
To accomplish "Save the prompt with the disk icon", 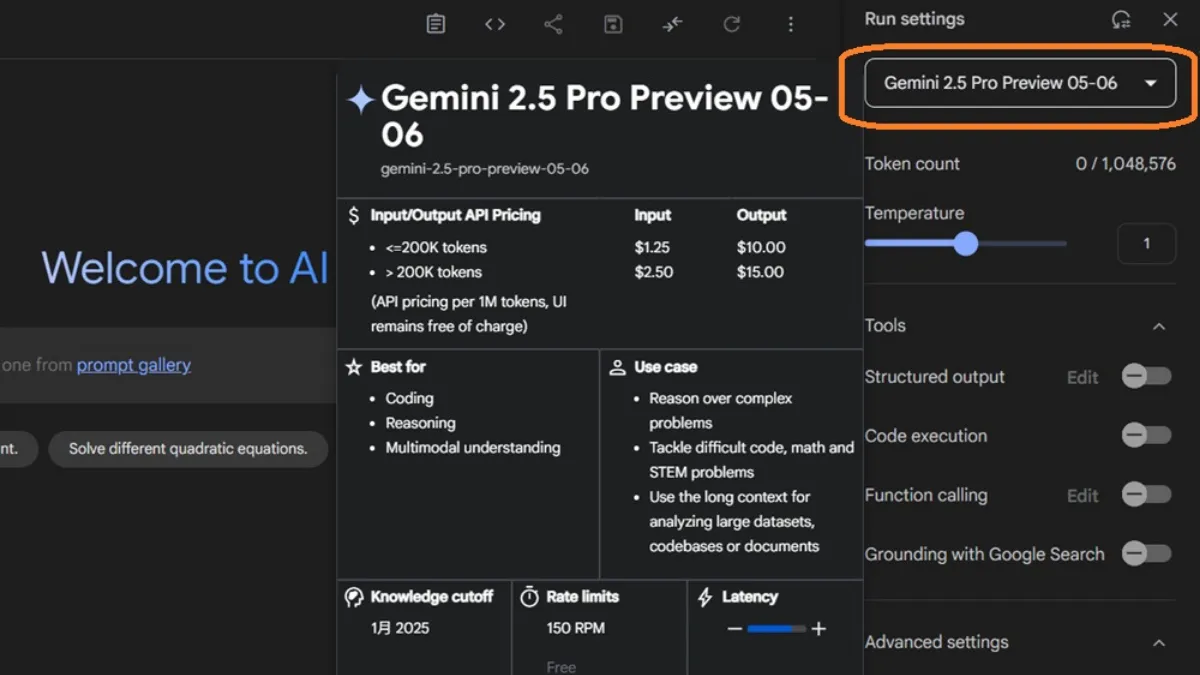I will 613,24.
